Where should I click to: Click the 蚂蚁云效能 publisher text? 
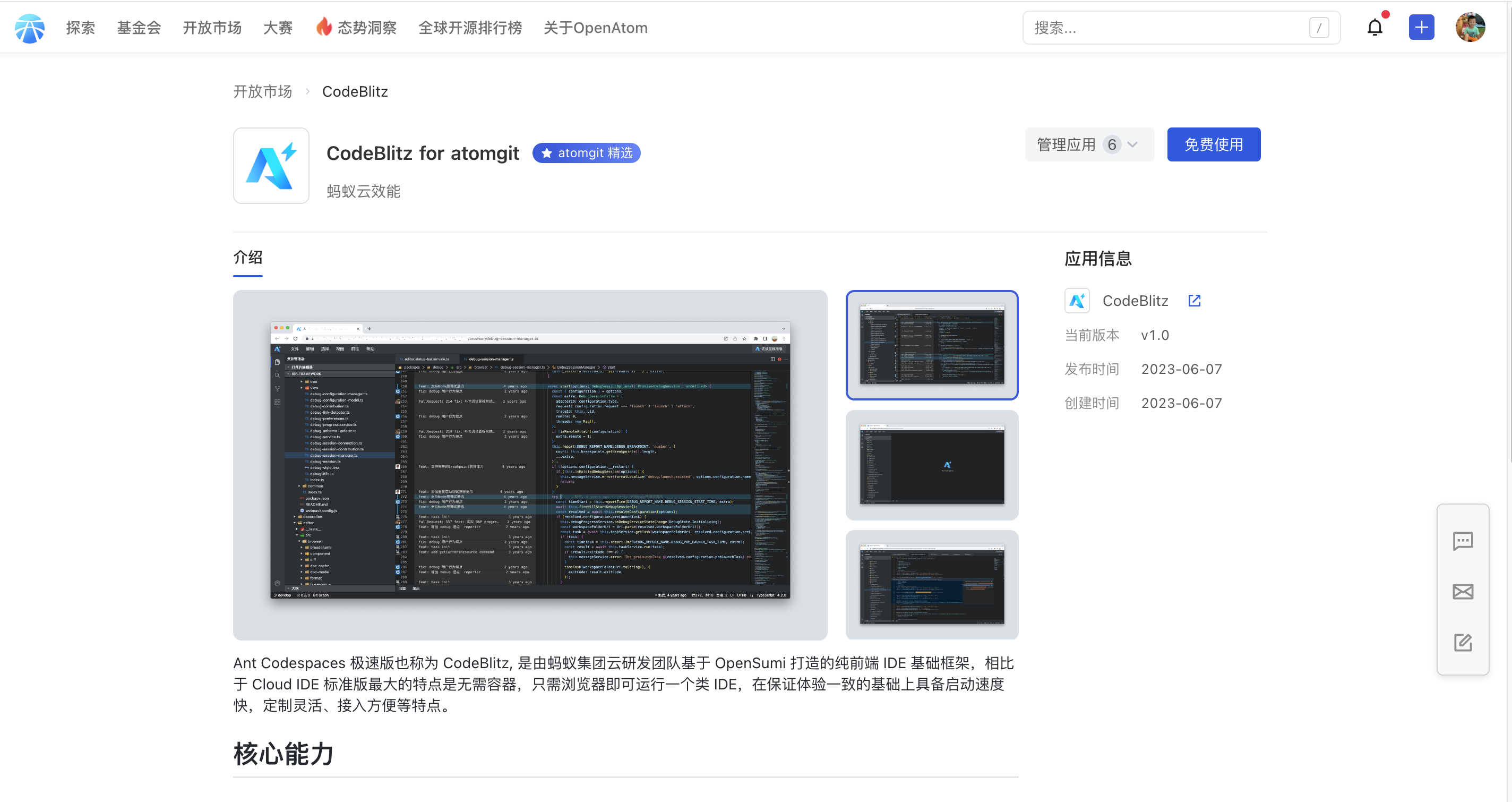[363, 191]
